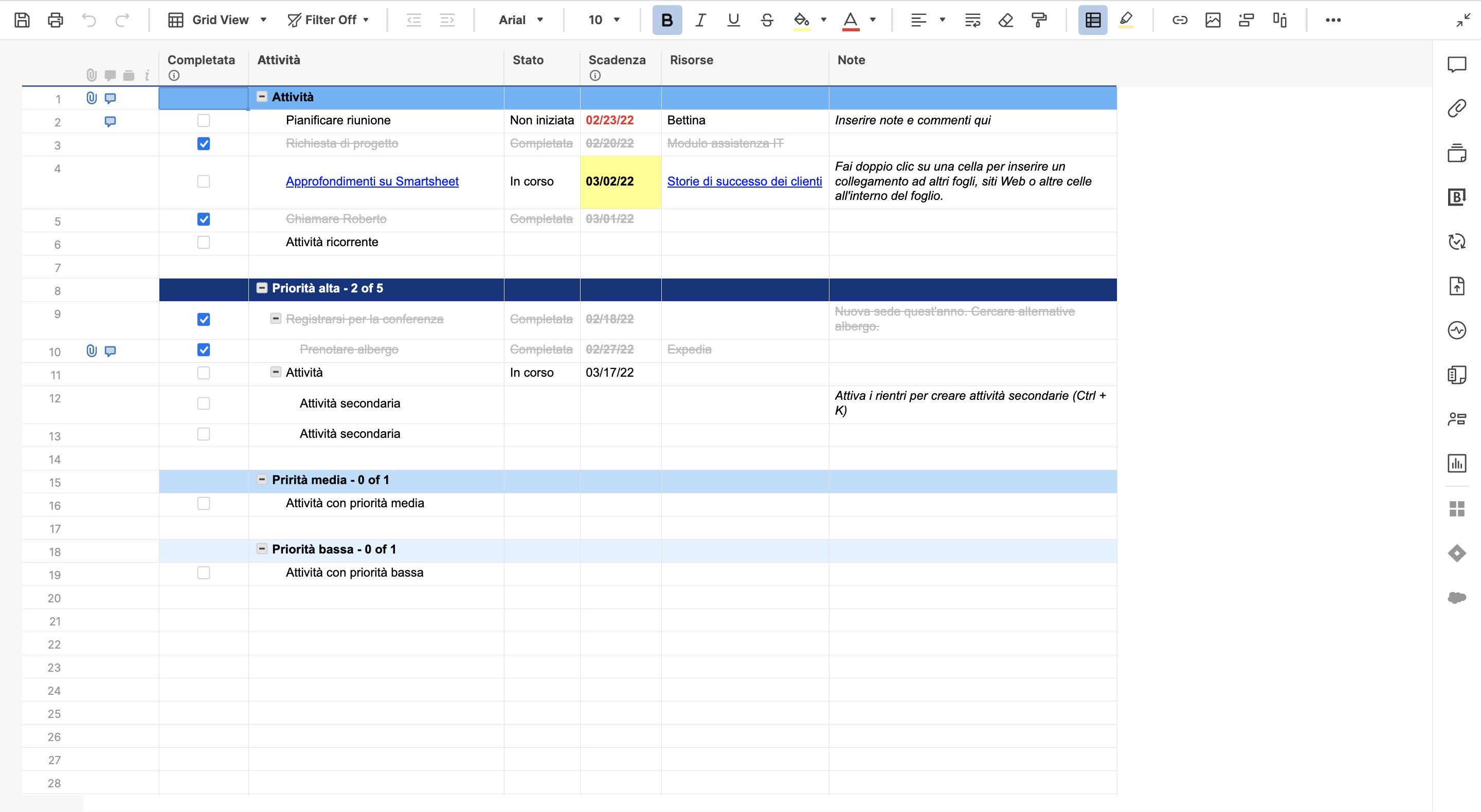Check Completata for Attività con priorità bassa
This screenshot has height=812, width=1481.
pos(204,573)
